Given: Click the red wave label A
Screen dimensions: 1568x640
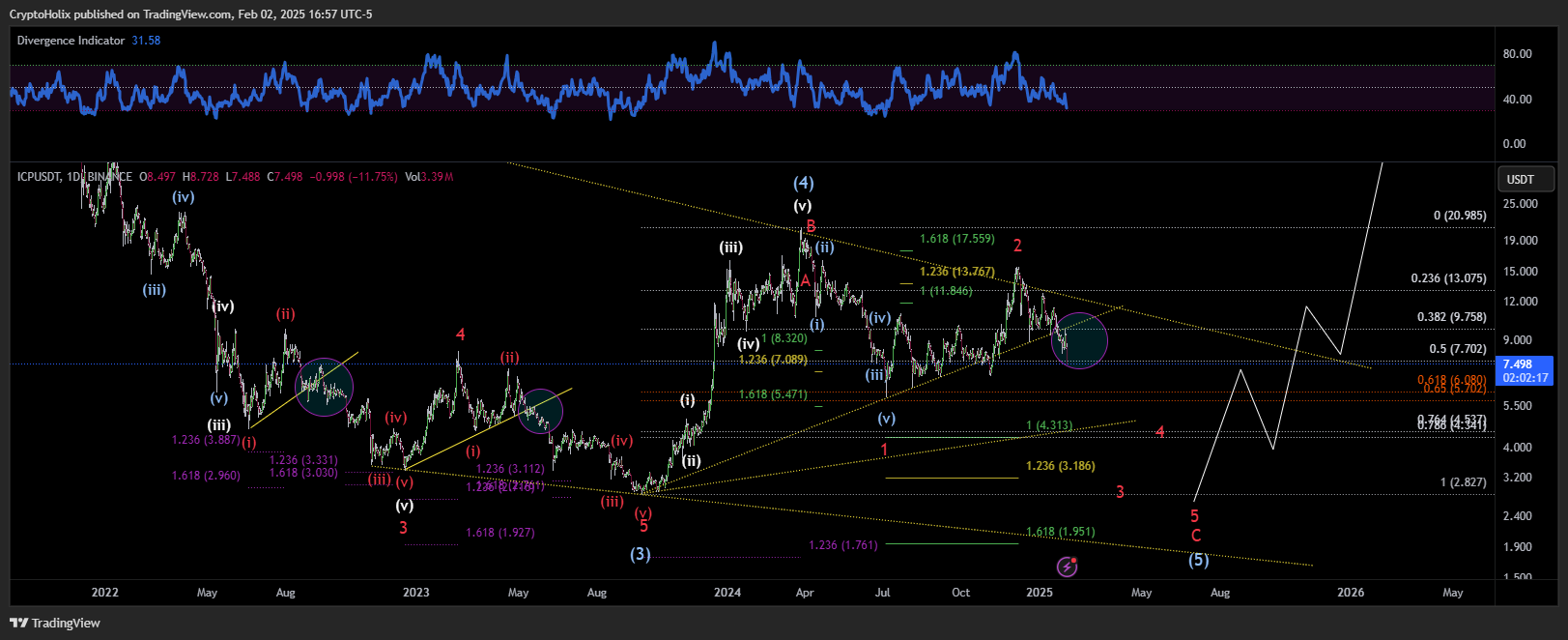Looking at the screenshot, I should [805, 280].
